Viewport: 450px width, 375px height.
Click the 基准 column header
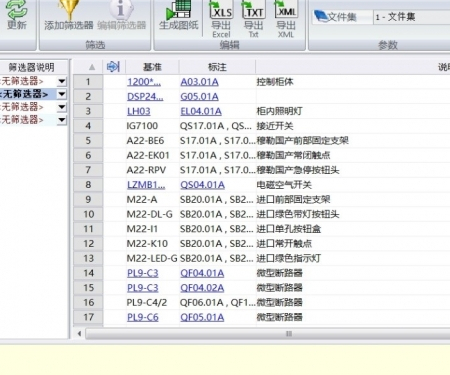152,67
